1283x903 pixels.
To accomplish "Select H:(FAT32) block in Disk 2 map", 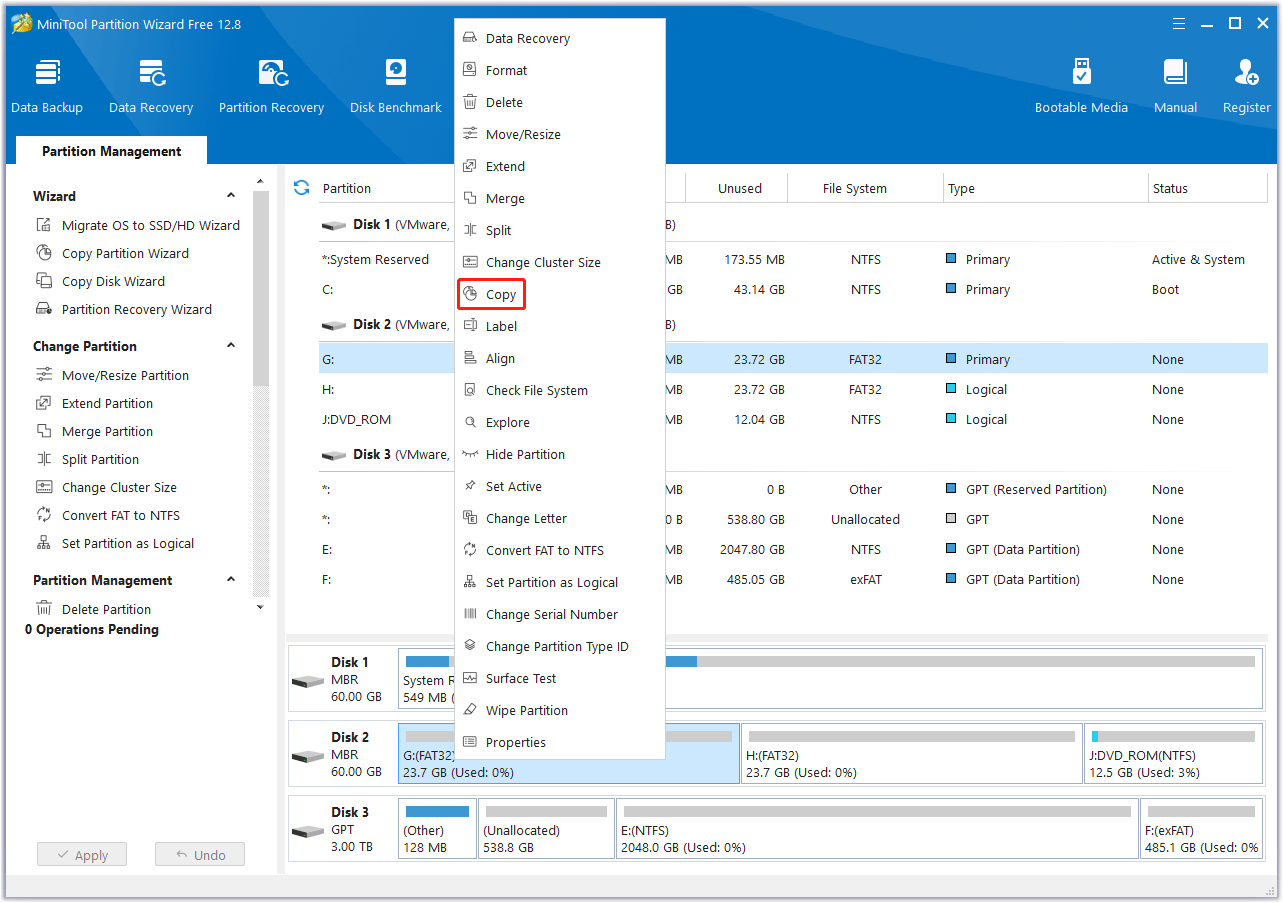I will [911, 753].
